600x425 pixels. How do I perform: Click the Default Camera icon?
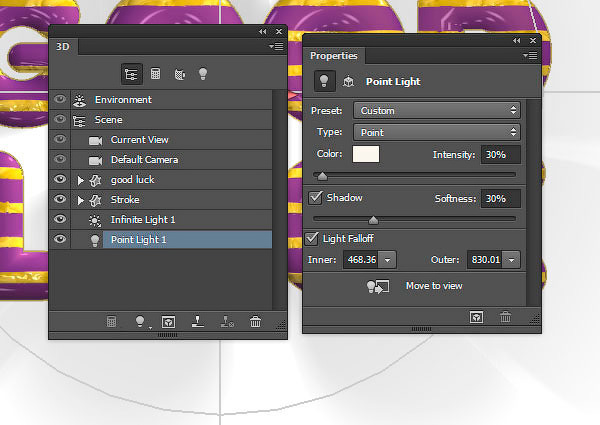coord(95,161)
